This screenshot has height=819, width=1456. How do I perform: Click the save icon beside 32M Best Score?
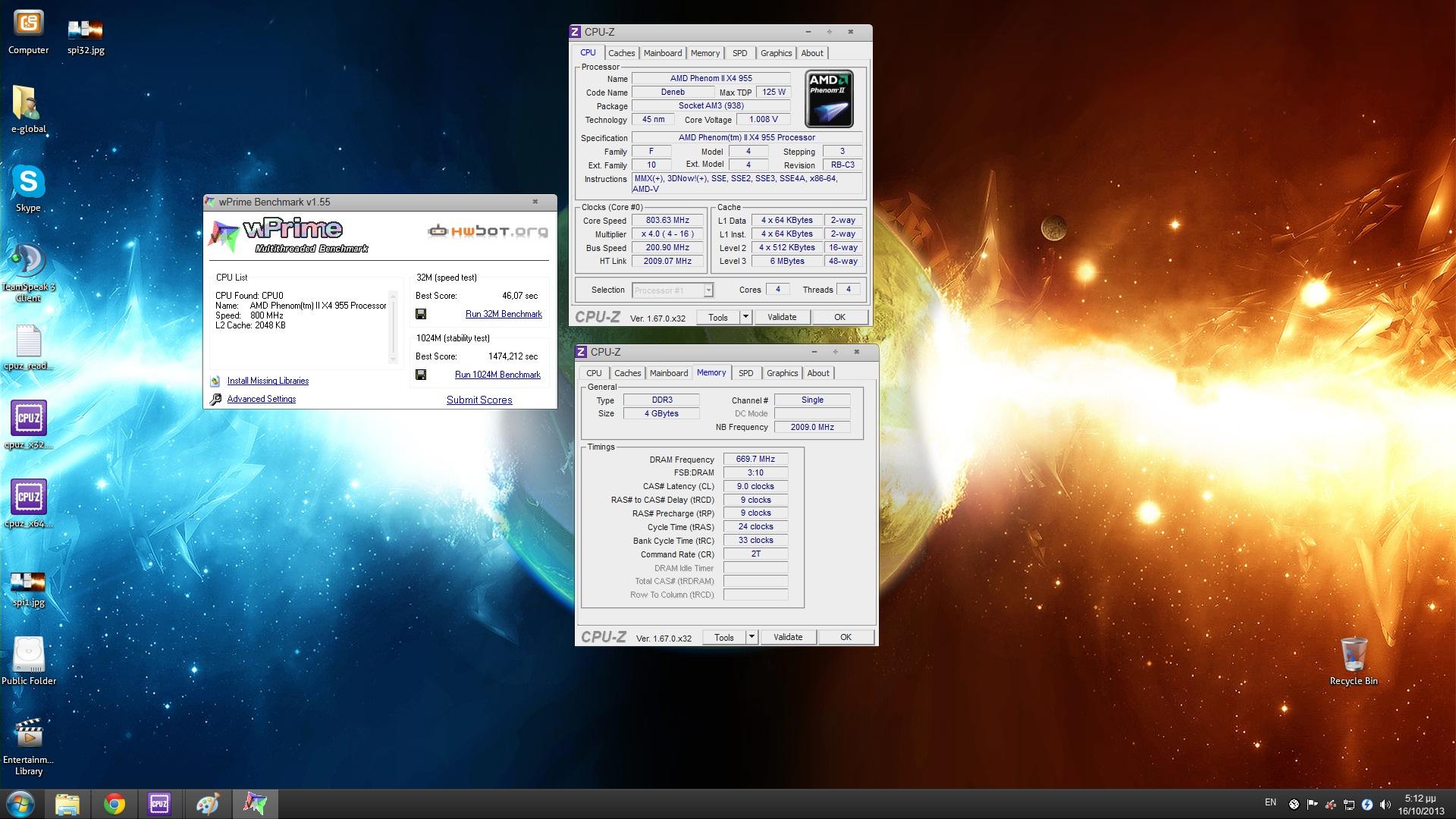coord(421,314)
